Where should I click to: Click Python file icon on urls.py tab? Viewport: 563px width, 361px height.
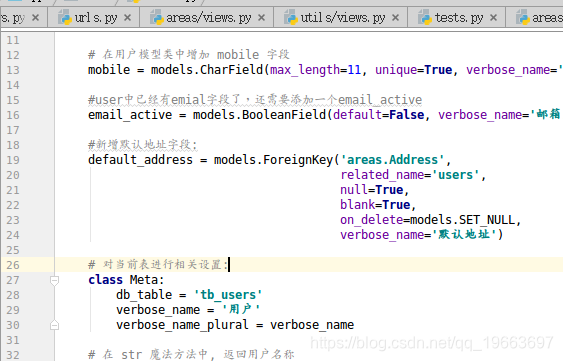(x=65, y=18)
